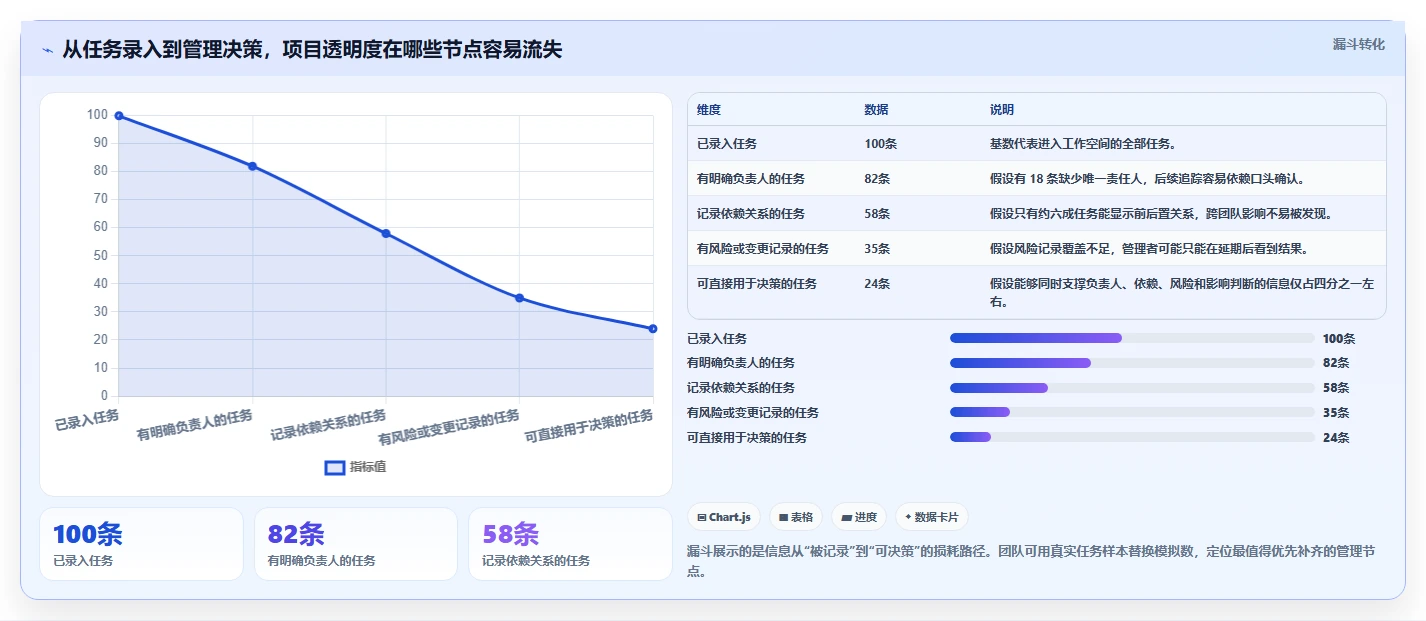Click the 24条 value in the table

coord(877,284)
